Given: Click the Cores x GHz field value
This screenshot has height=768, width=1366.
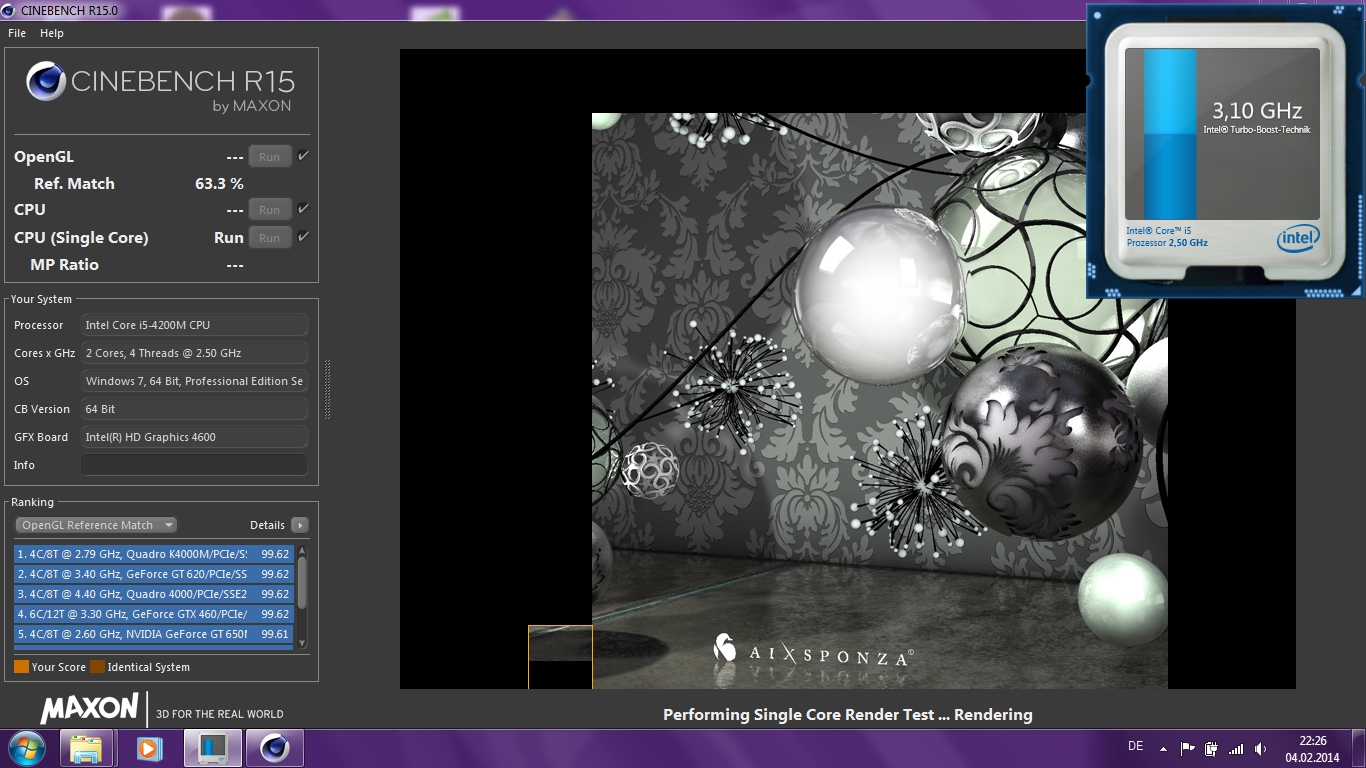Looking at the screenshot, I should [x=194, y=353].
